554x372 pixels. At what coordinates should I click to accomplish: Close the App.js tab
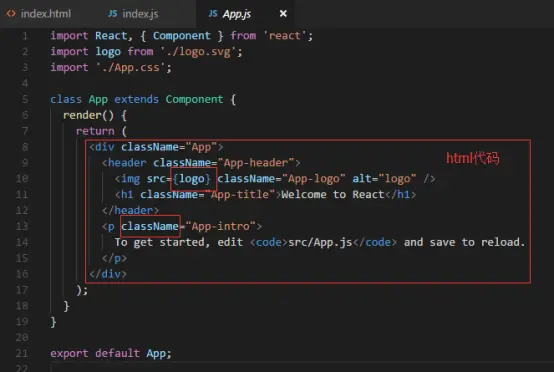pos(283,14)
